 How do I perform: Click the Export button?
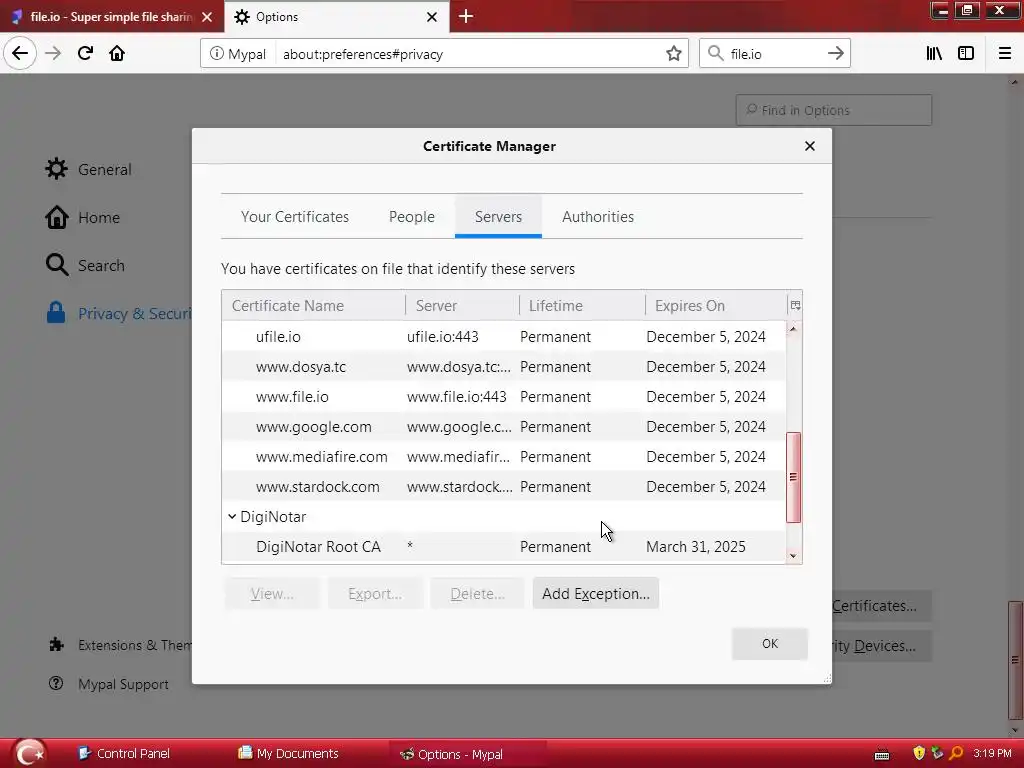(x=375, y=594)
